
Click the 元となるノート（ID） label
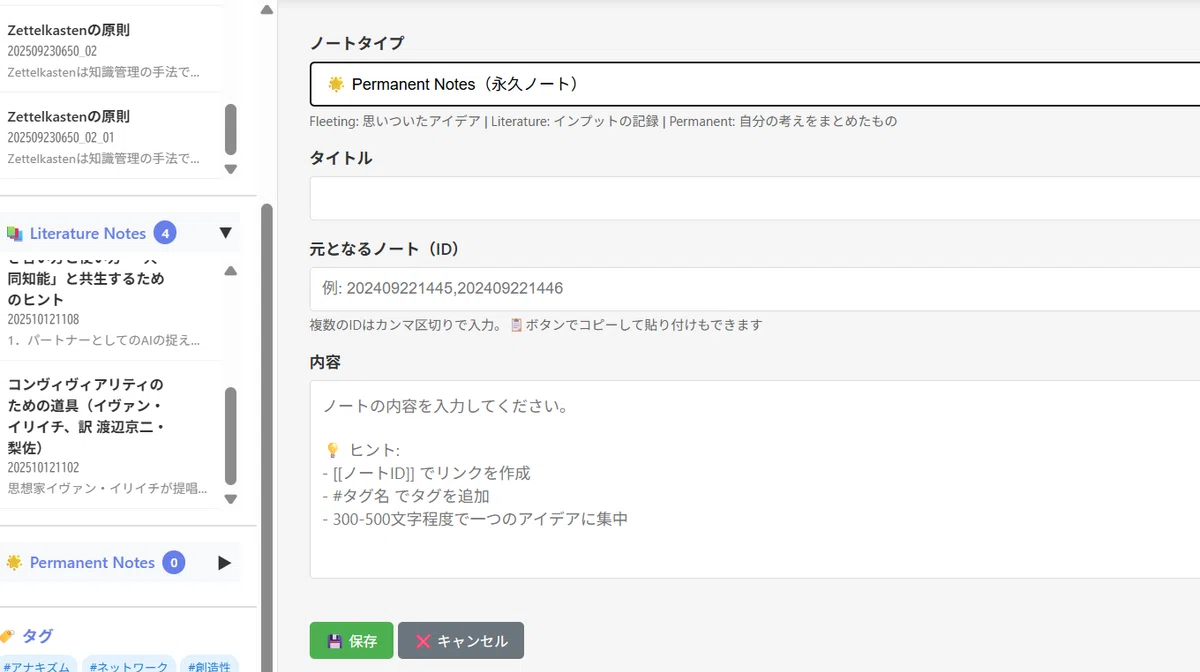384,248
